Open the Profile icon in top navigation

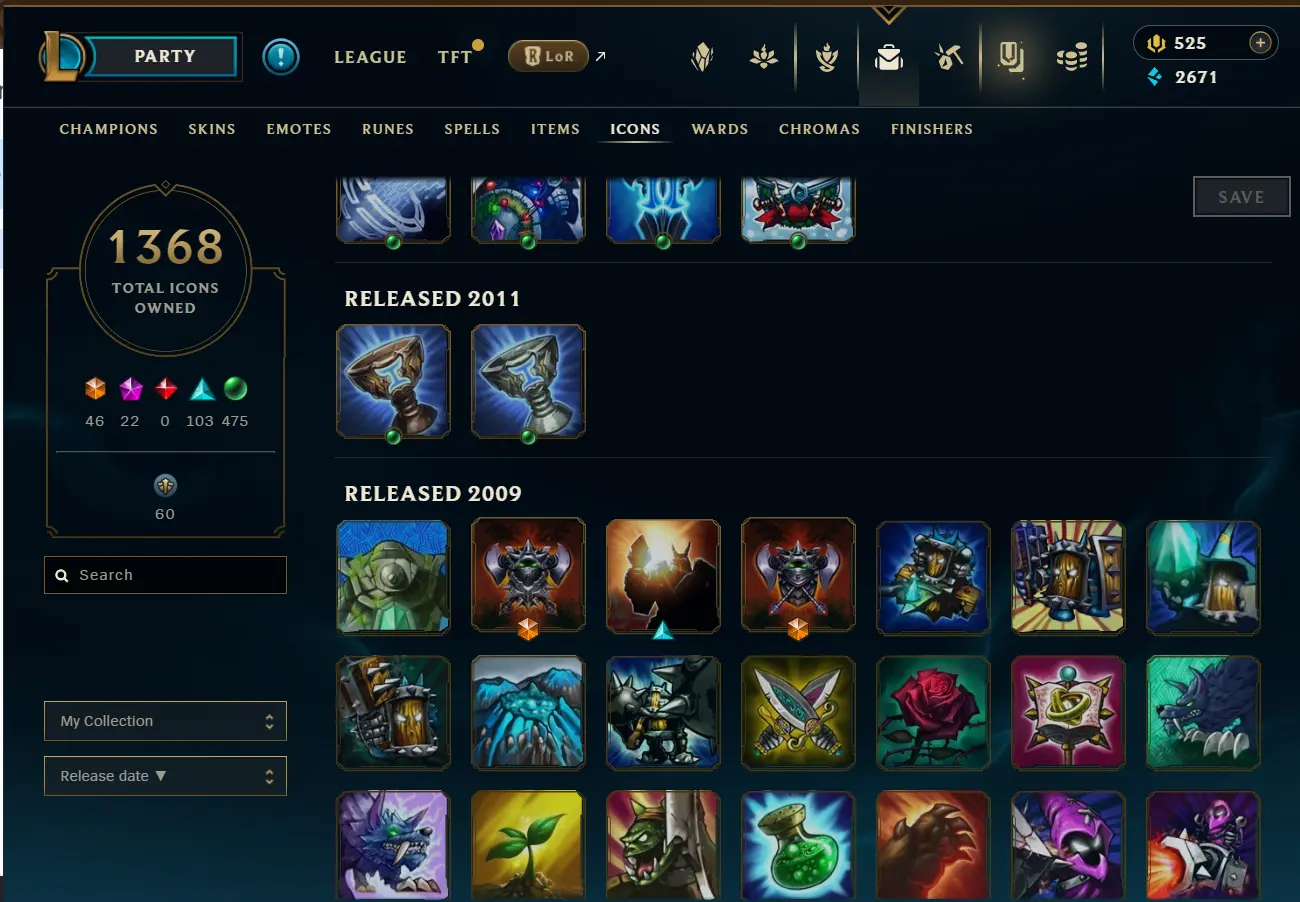pos(702,58)
